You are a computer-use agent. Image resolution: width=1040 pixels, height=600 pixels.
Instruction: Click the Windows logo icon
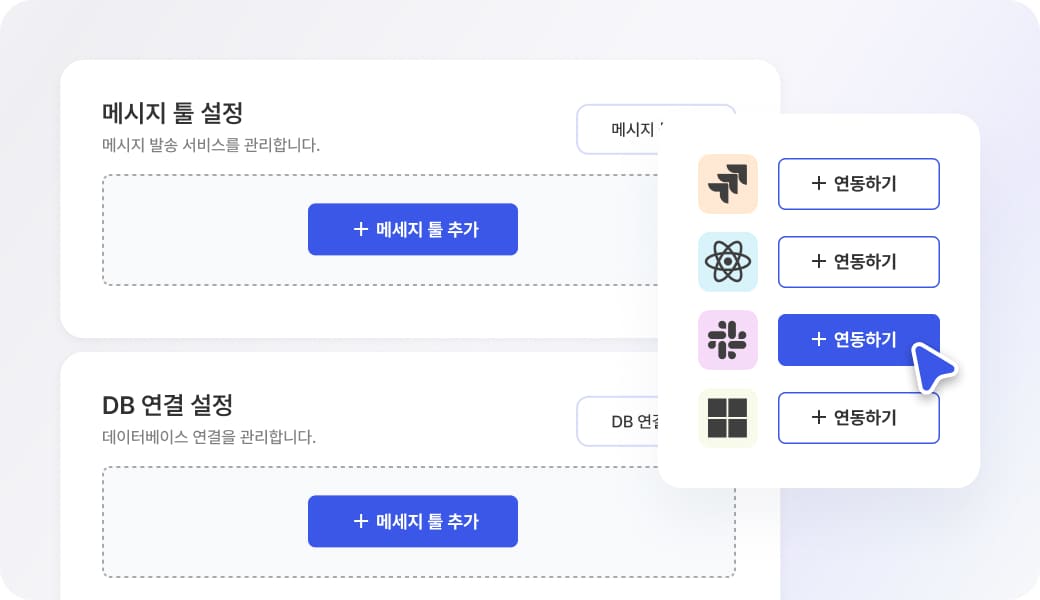728,418
